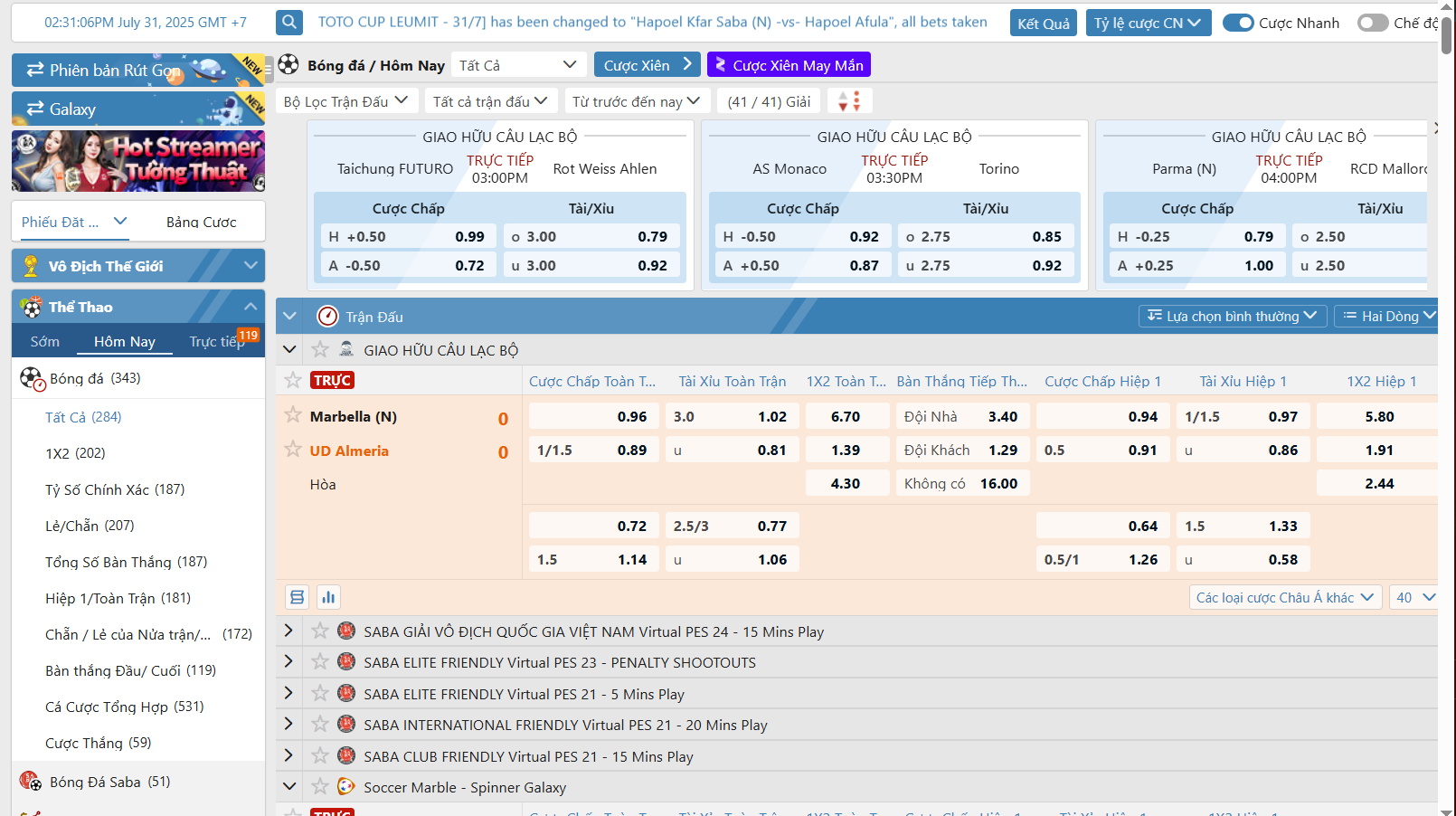1456x816 pixels.
Task: Favorite Marbella (N) with star icon
Action: point(293,415)
